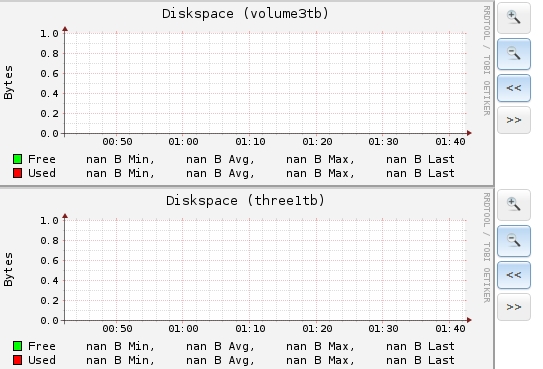Shift the volume3tb graph forward with >>
This screenshot has height=369, width=543.
pyautogui.click(x=514, y=120)
